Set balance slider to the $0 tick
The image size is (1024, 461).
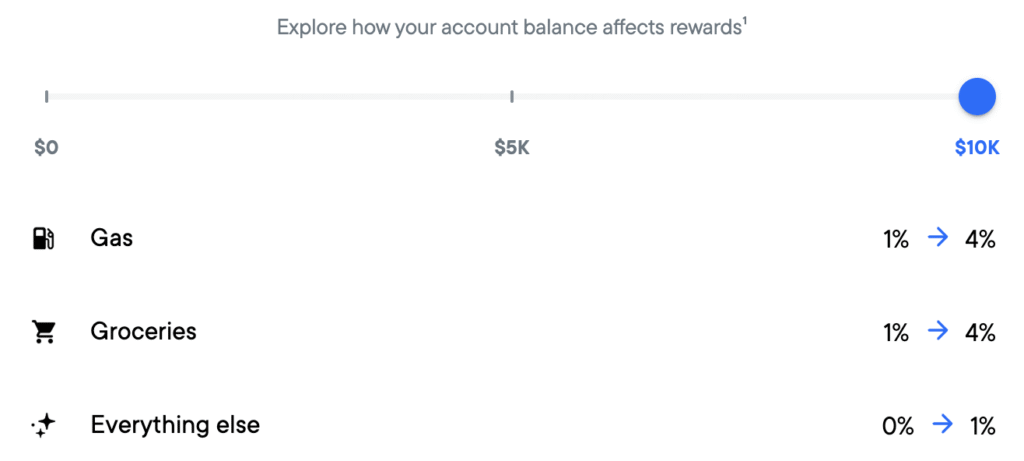coord(47,97)
